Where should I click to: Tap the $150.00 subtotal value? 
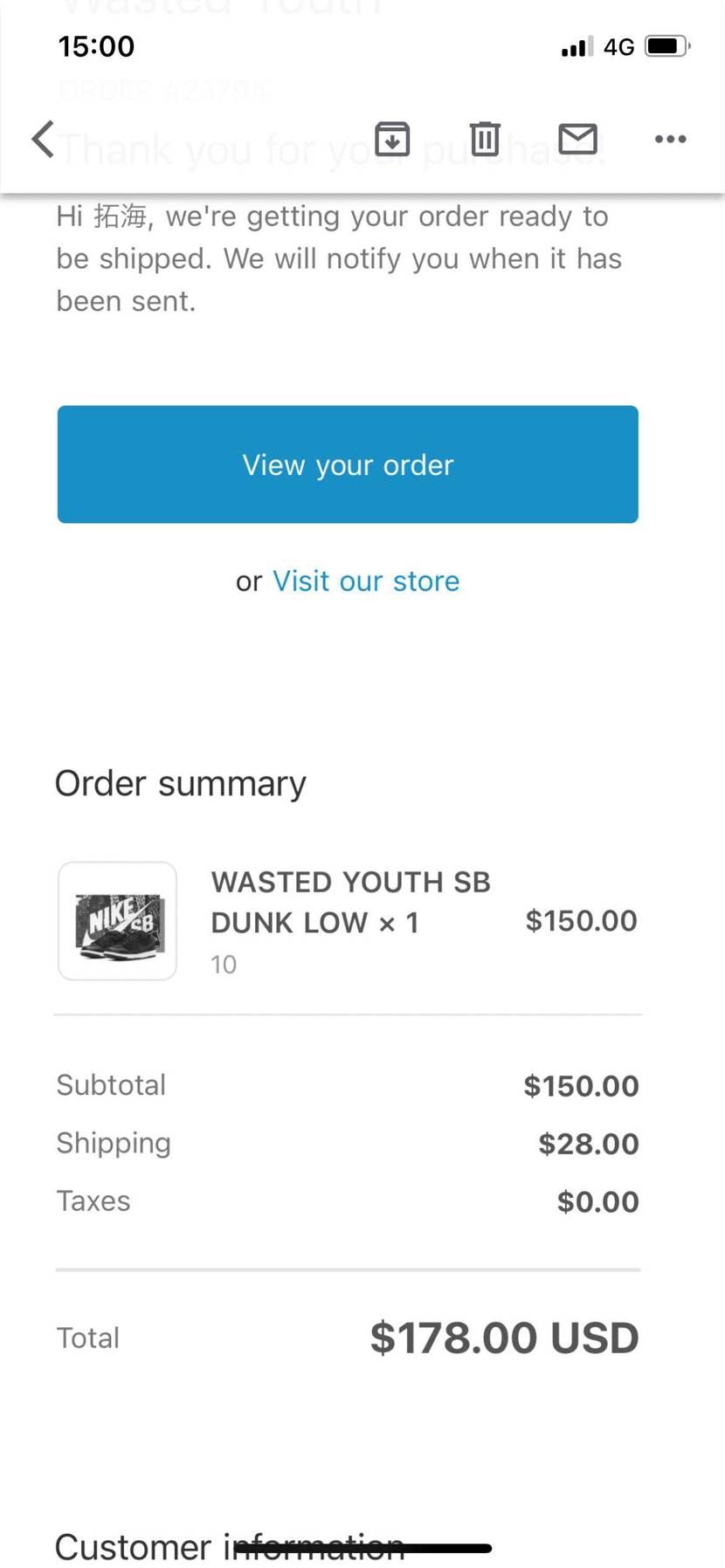click(x=581, y=1086)
